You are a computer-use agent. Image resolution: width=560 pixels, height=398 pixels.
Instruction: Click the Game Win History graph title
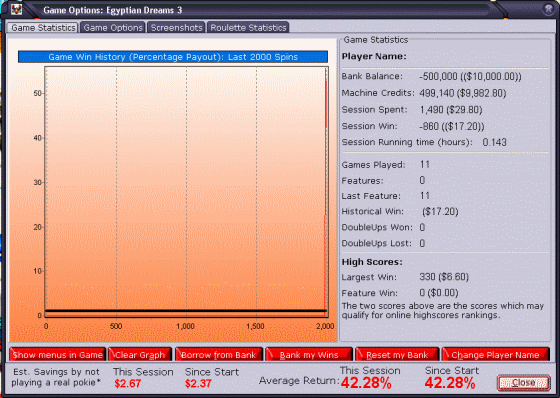pos(173,57)
